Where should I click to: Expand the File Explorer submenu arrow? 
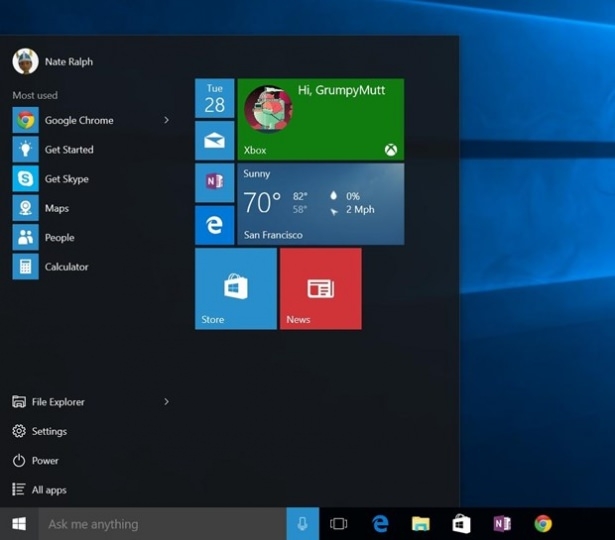click(x=166, y=402)
